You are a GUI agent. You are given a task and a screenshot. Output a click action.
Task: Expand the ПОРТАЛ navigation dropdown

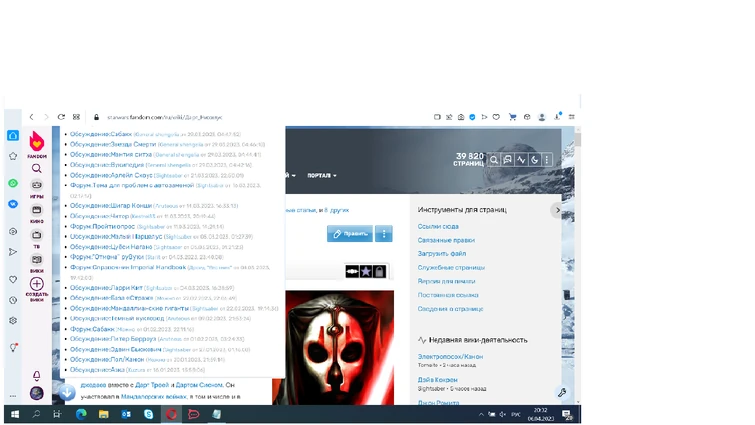[322, 175]
